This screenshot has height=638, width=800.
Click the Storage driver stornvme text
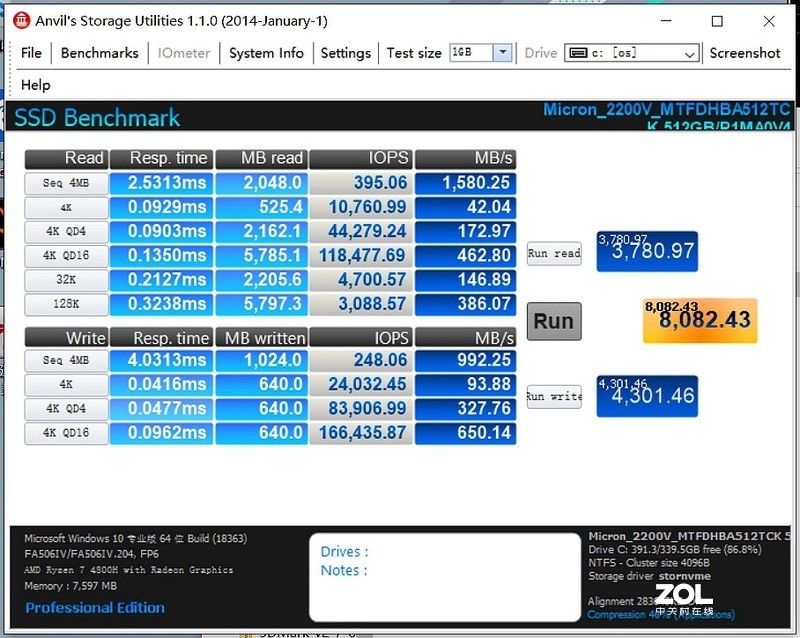coord(649,576)
